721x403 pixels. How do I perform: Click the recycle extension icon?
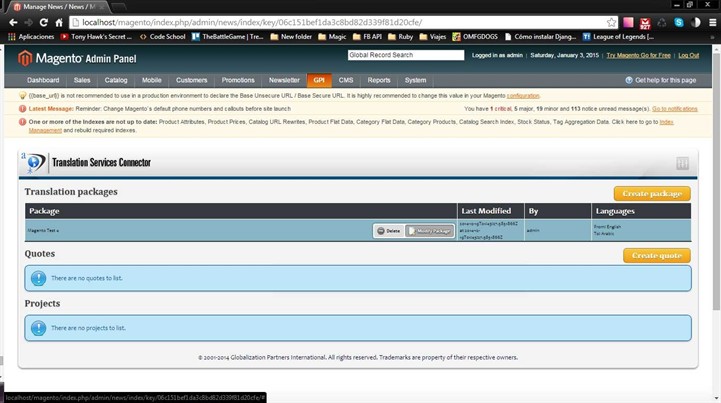(662, 22)
